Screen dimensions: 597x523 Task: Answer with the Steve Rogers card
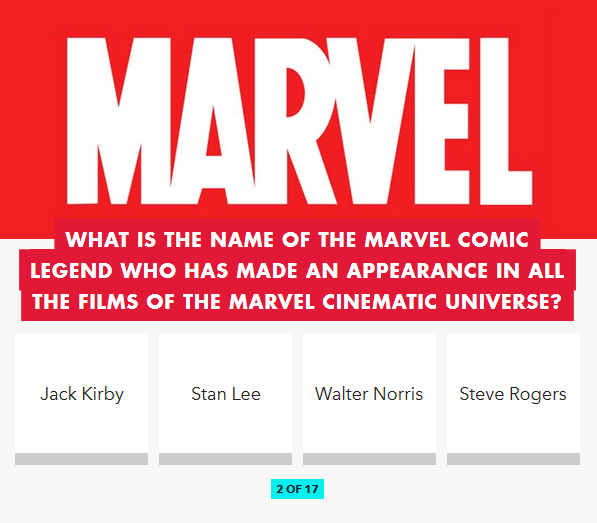[x=513, y=394]
